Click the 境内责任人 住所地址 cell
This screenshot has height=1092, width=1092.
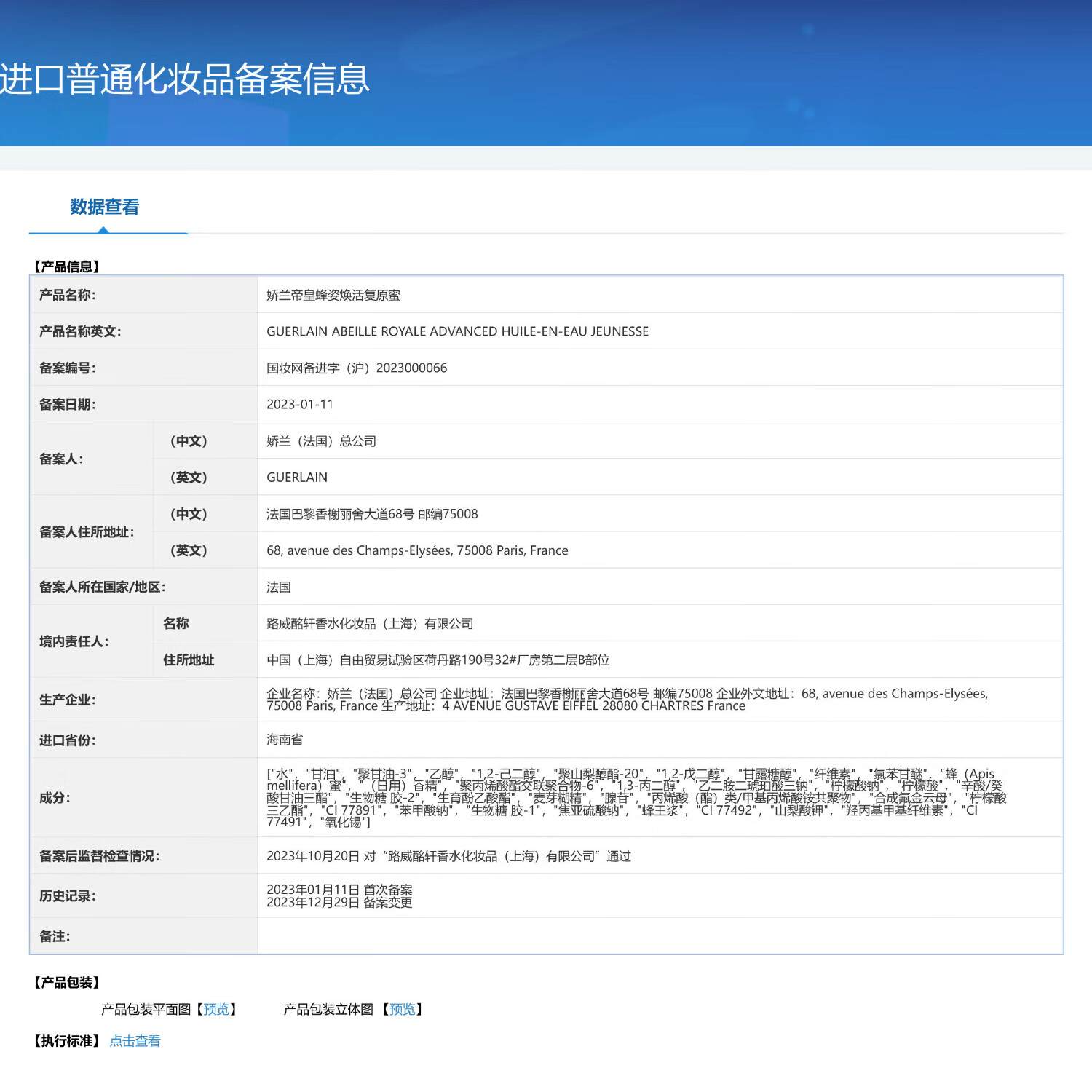click(x=439, y=660)
